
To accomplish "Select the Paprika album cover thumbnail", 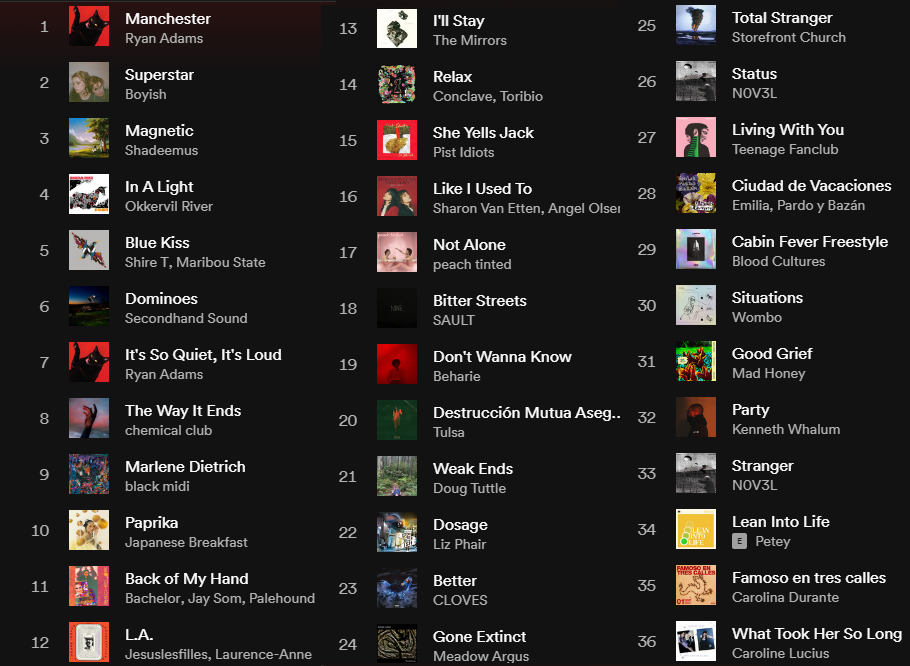I will coord(89,531).
